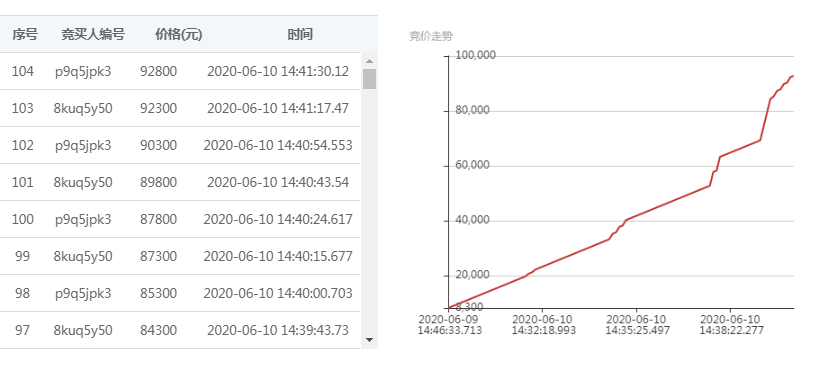The image size is (823, 371).
Task: Select the 时间 column header
Action: (x=300, y=35)
